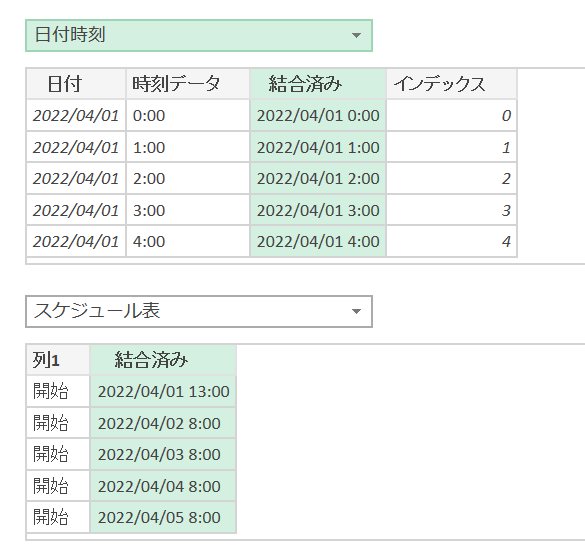Click the 2022/04/05 8:00 cell
This screenshot has height=559, width=585.
[x=163, y=517]
